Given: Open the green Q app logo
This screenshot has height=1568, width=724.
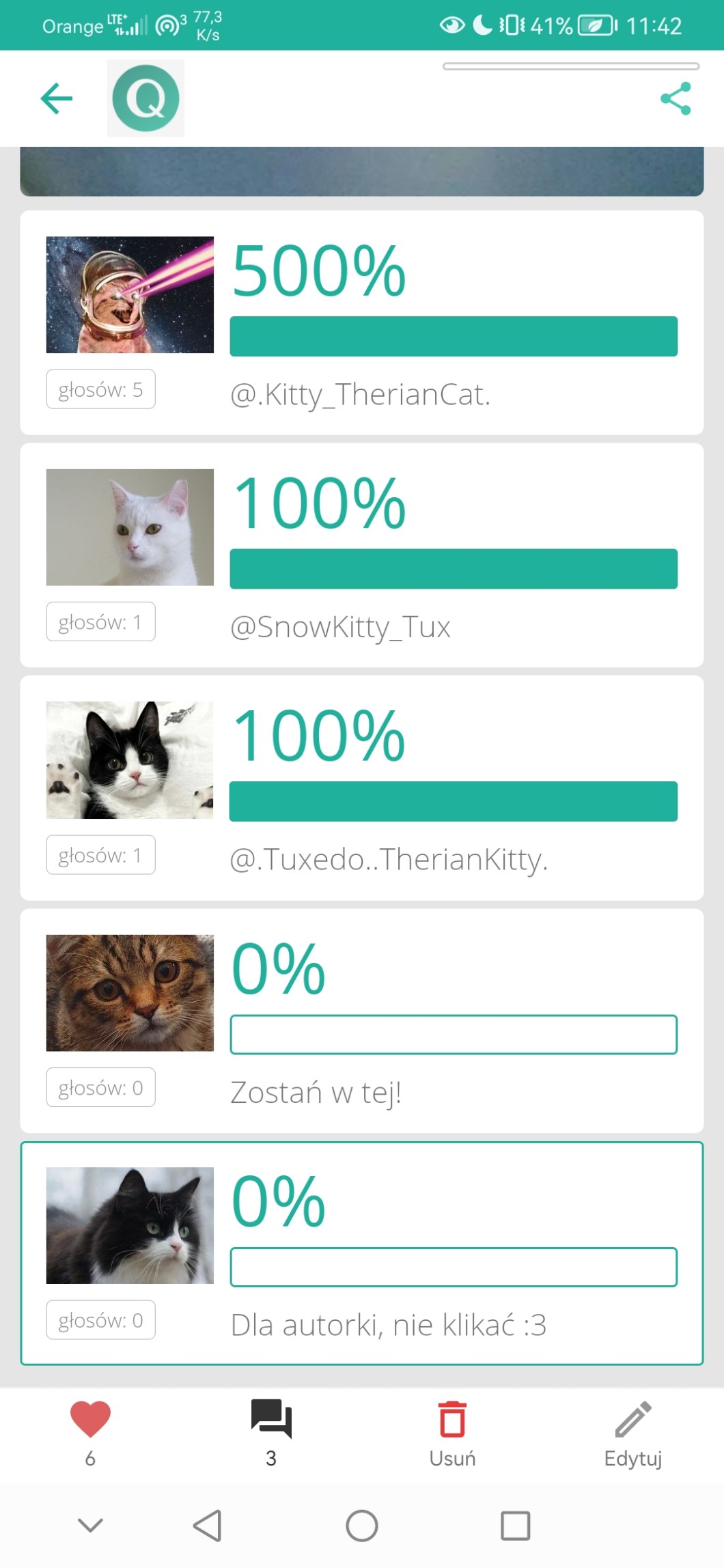Looking at the screenshot, I should click(x=145, y=98).
